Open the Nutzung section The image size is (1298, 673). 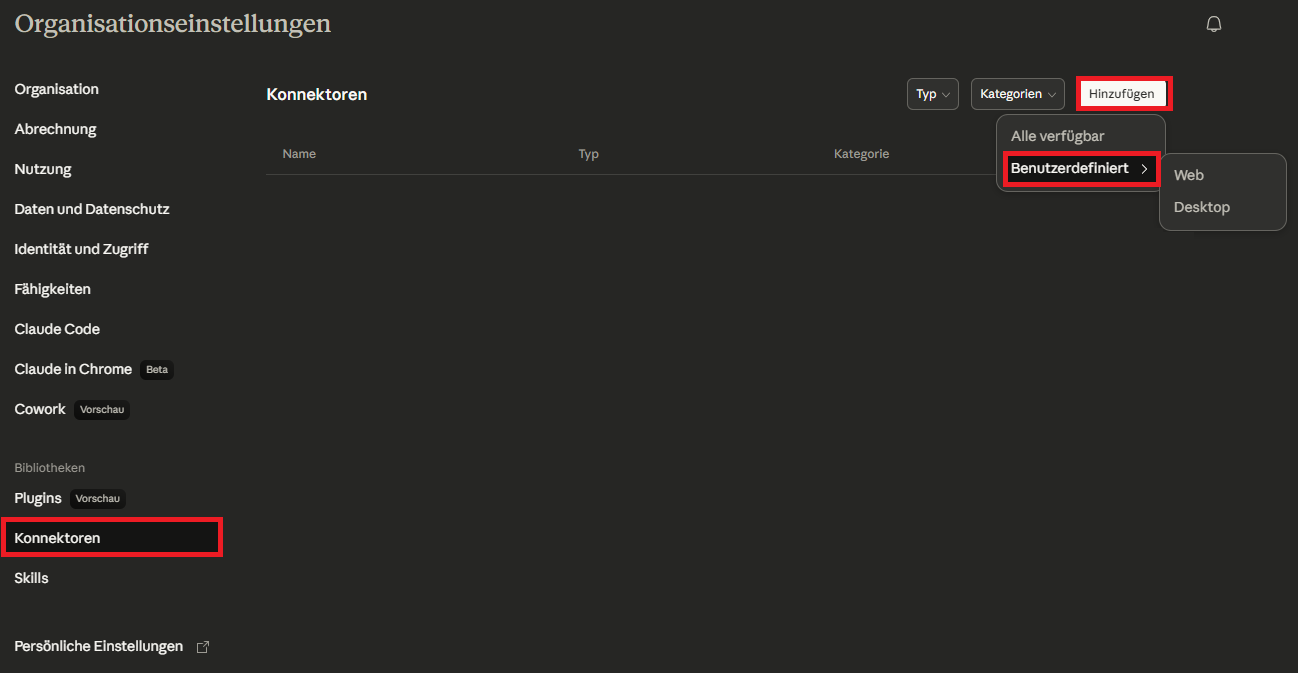43,169
